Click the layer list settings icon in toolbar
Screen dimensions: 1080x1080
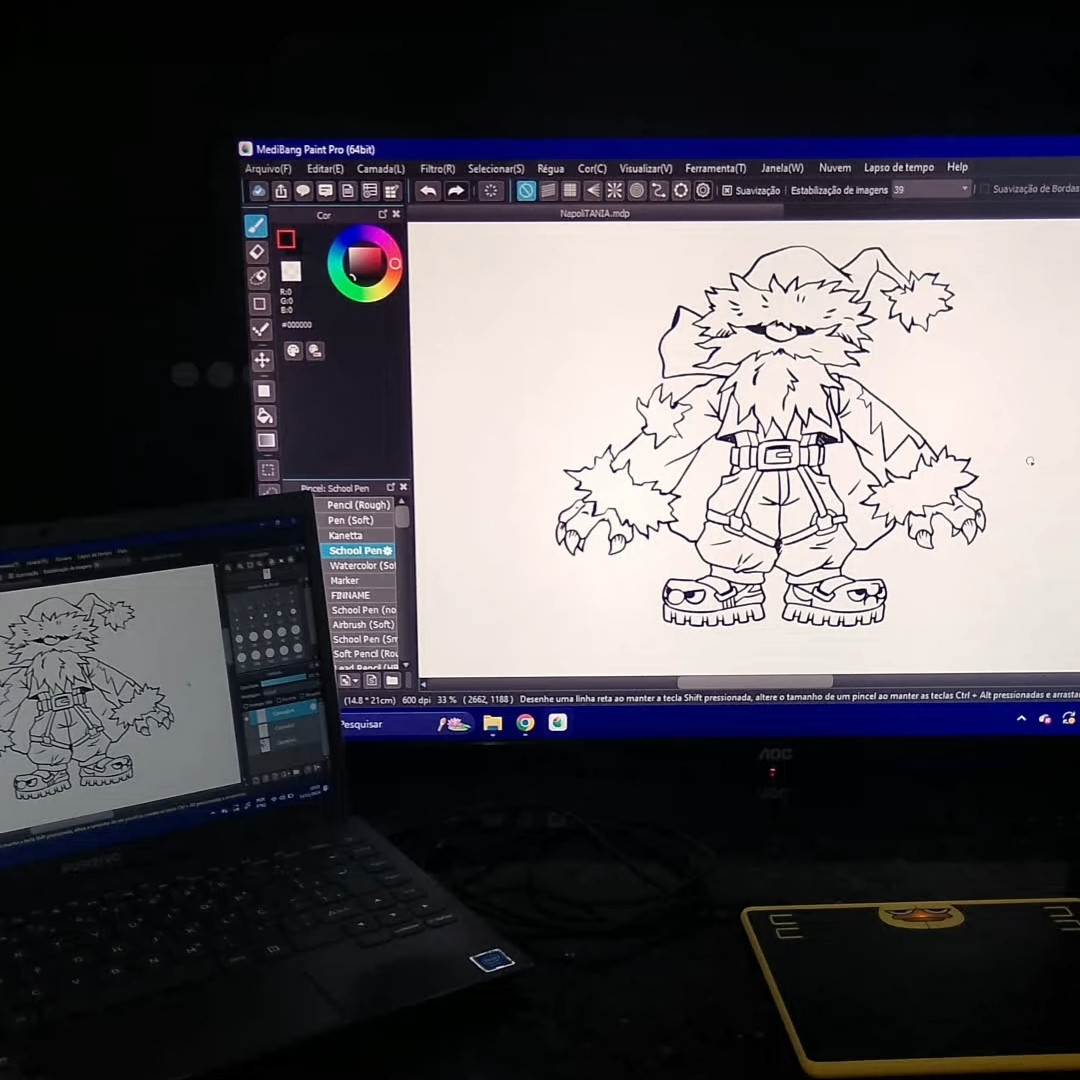point(370,191)
